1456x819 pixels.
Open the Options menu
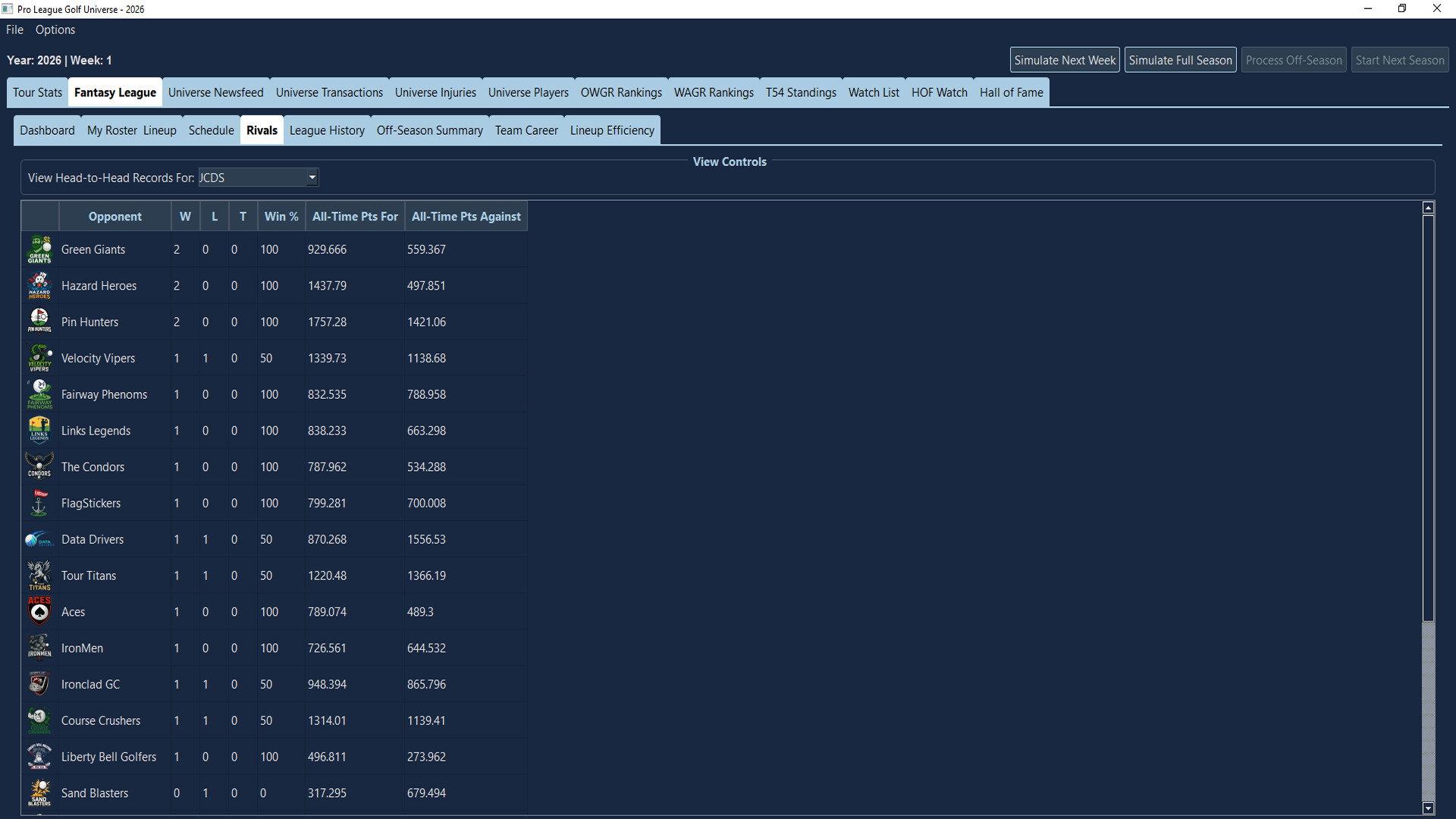click(x=55, y=30)
